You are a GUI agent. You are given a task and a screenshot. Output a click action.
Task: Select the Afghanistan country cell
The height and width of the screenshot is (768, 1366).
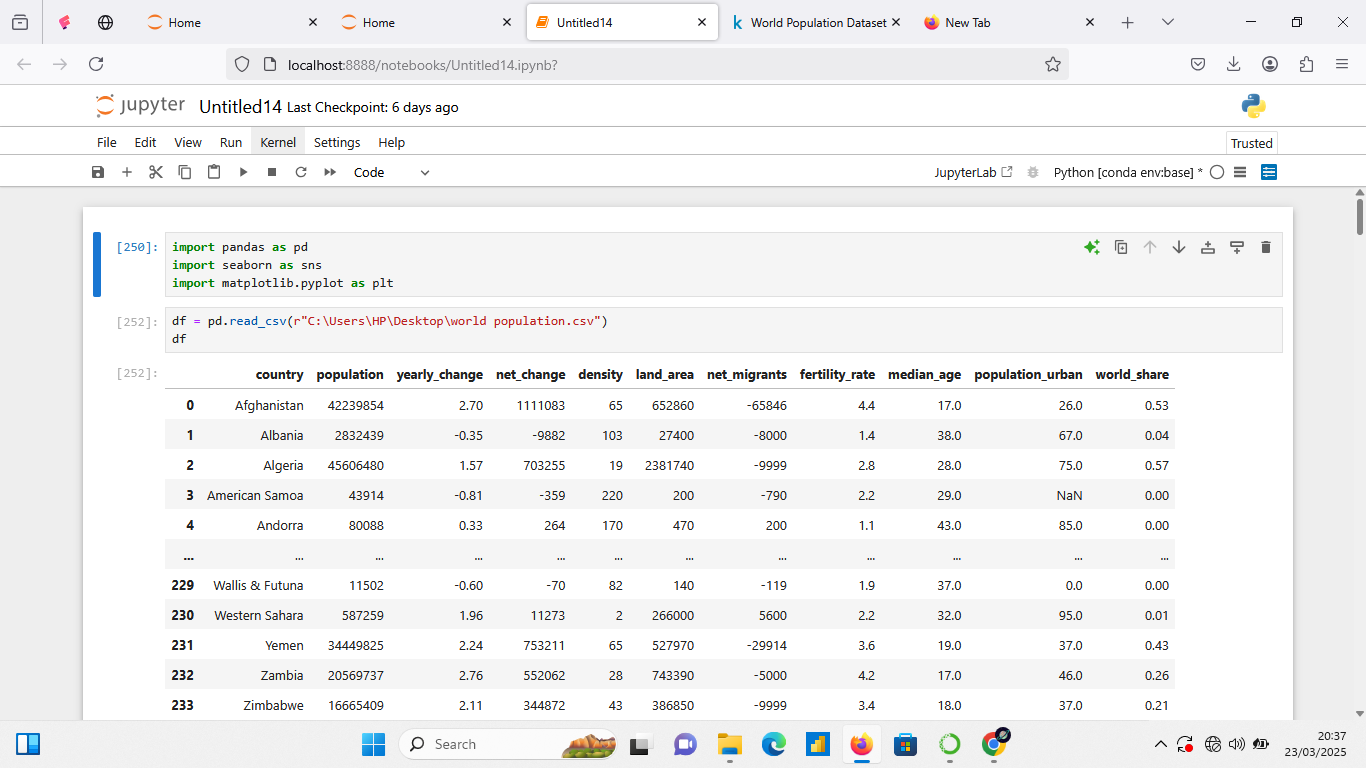coord(269,405)
